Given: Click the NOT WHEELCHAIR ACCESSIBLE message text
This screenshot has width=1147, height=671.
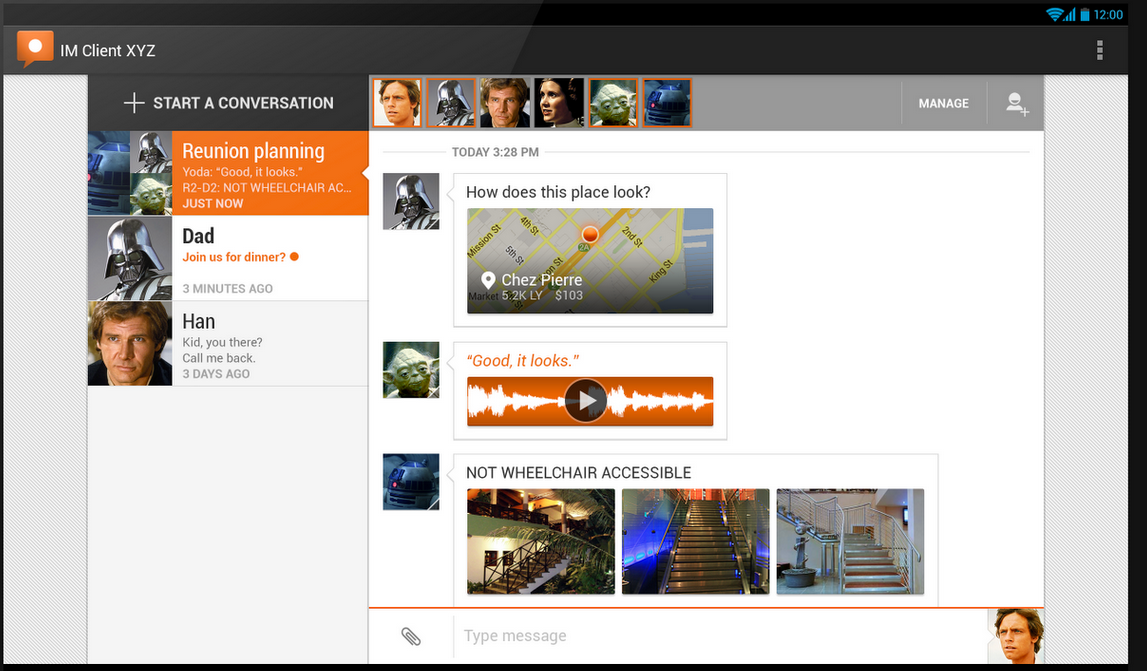Looking at the screenshot, I should [x=579, y=473].
